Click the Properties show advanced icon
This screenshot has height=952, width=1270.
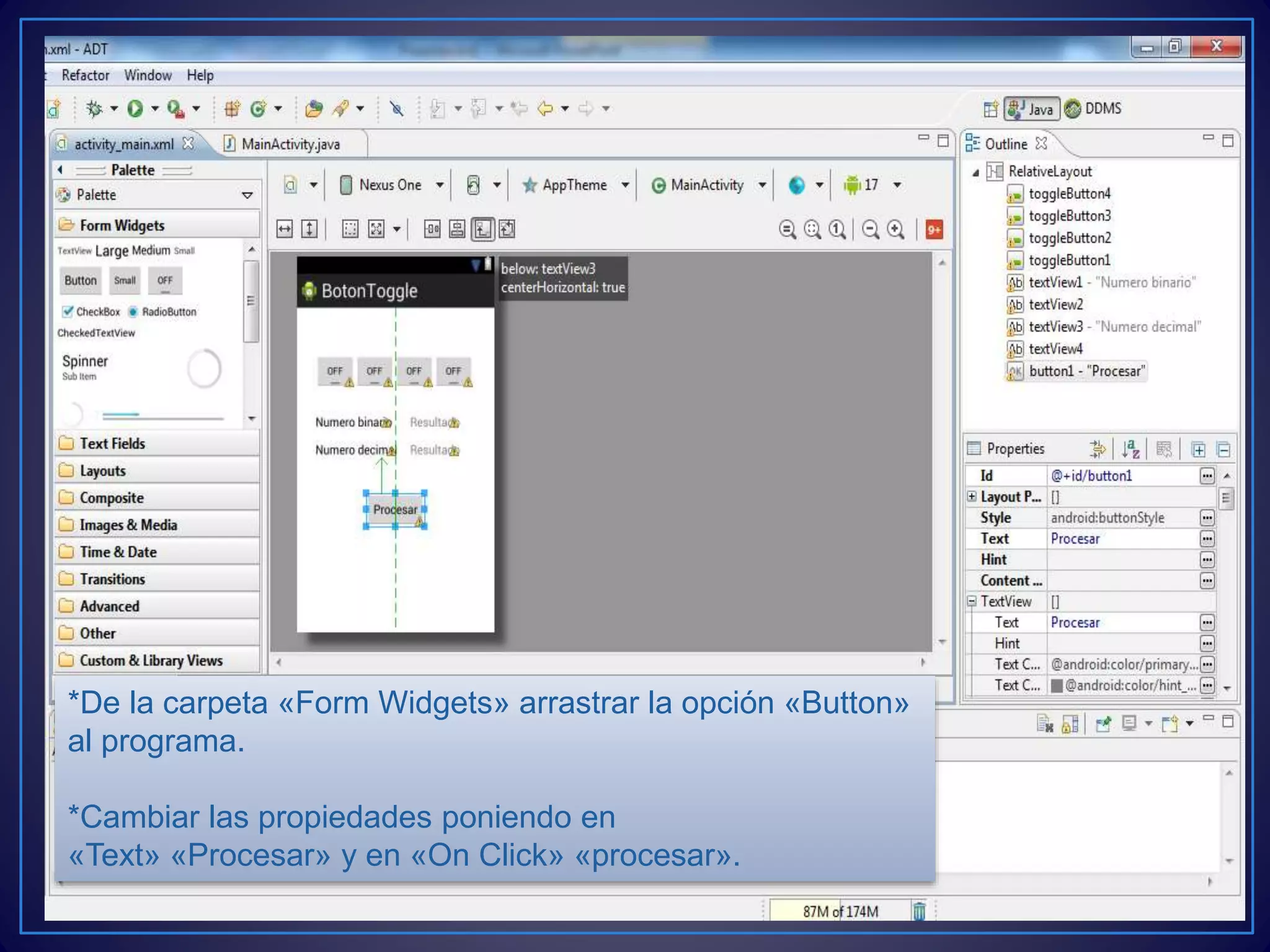1098,449
